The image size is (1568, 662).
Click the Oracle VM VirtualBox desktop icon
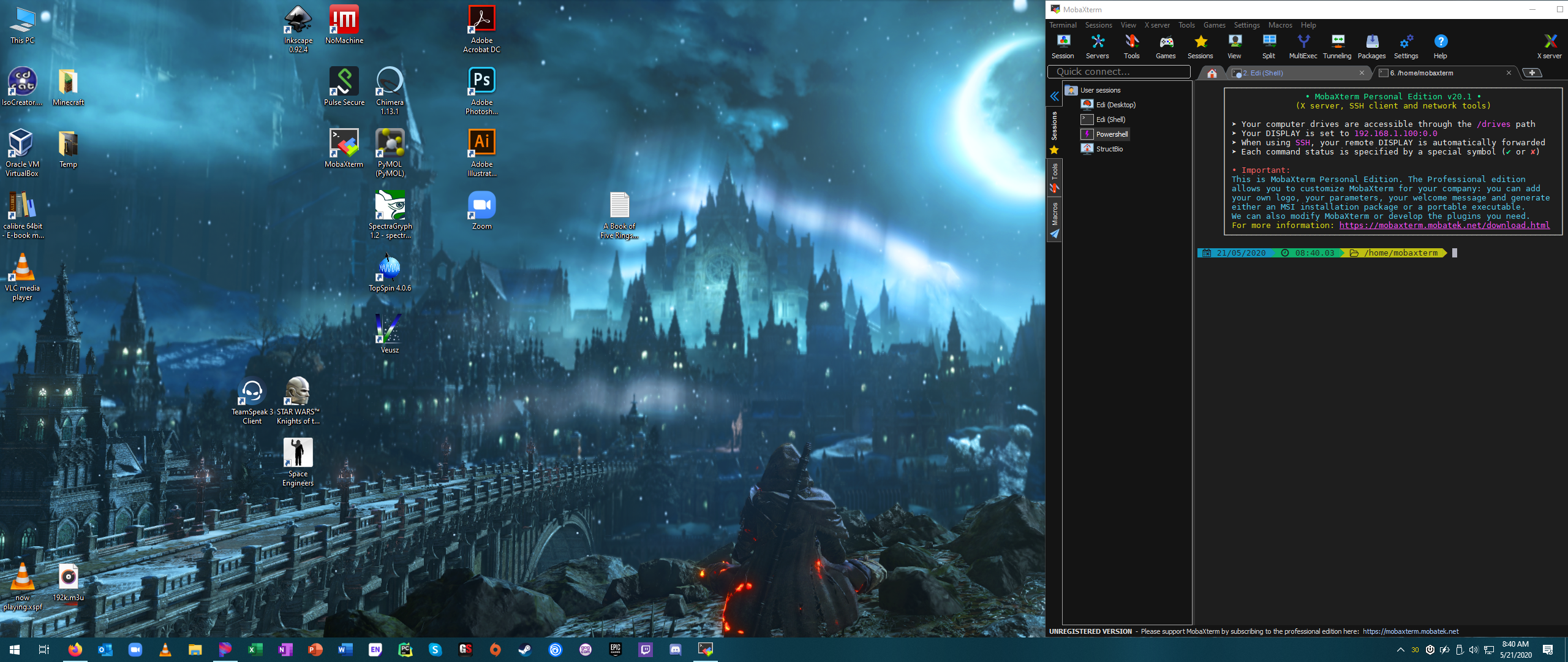(22, 153)
